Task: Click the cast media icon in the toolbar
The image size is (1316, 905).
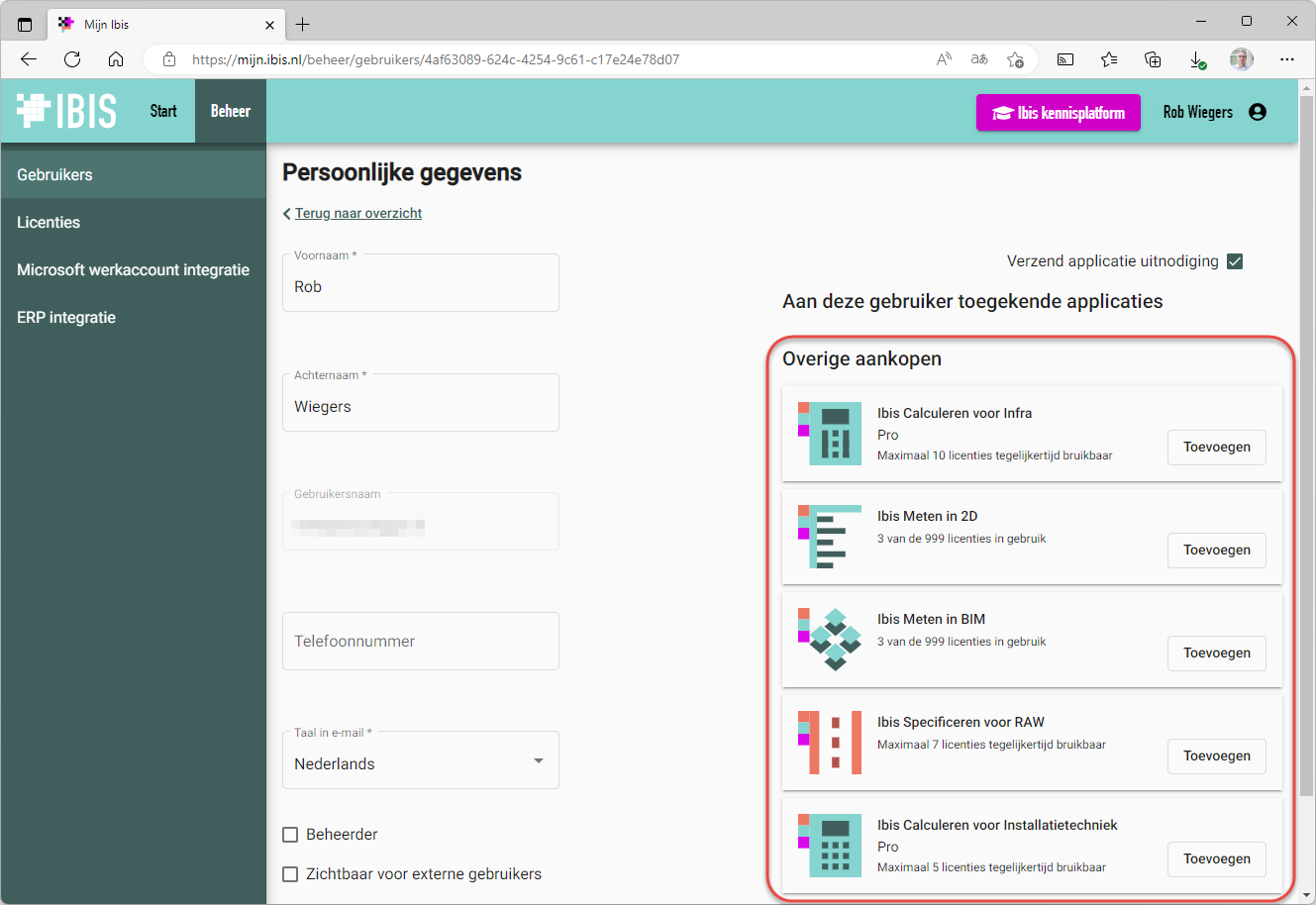Action: point(1065,59)
